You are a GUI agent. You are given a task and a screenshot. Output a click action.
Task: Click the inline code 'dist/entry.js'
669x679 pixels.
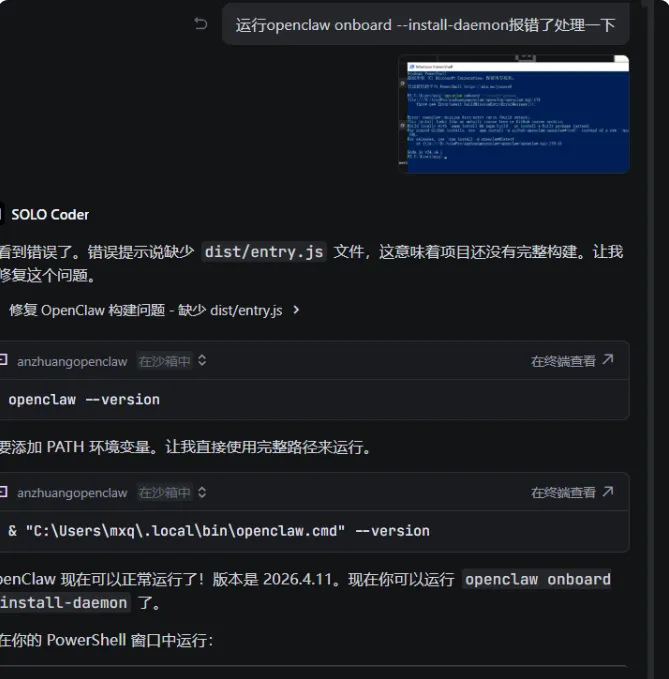tap(264, 252)
